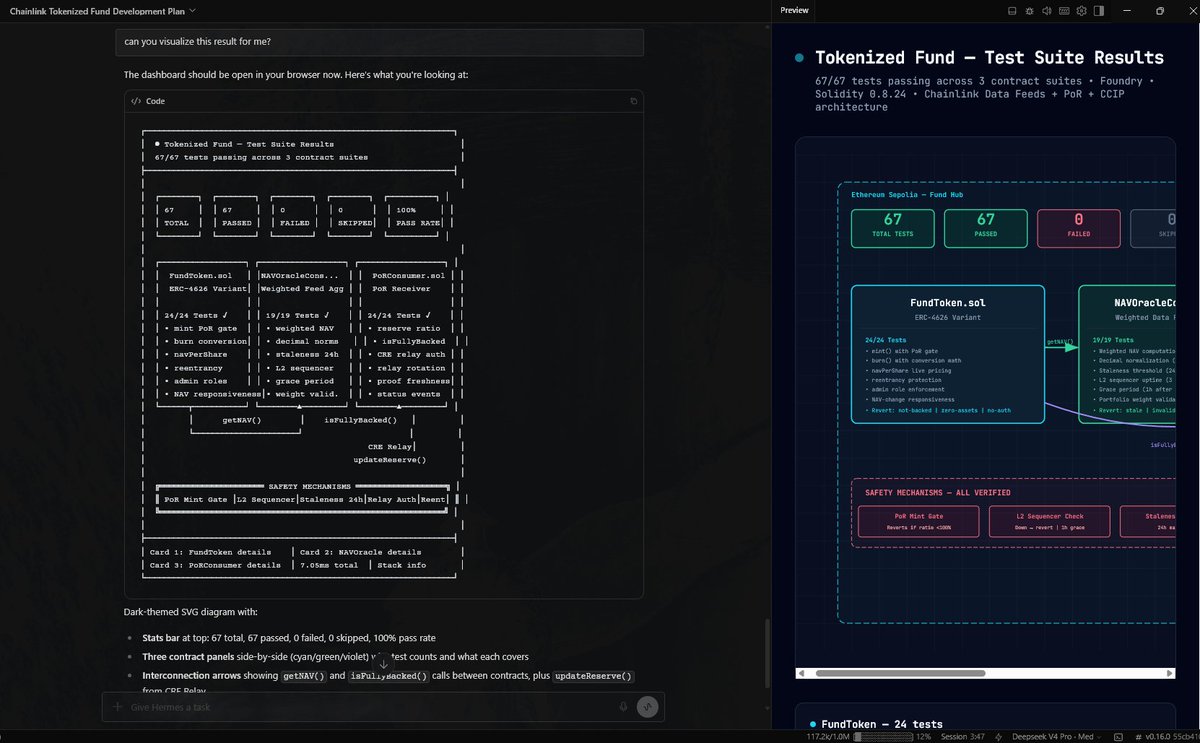
Task: Click the L2 Sequencer Check safety card
Action: coord(1049,521)
